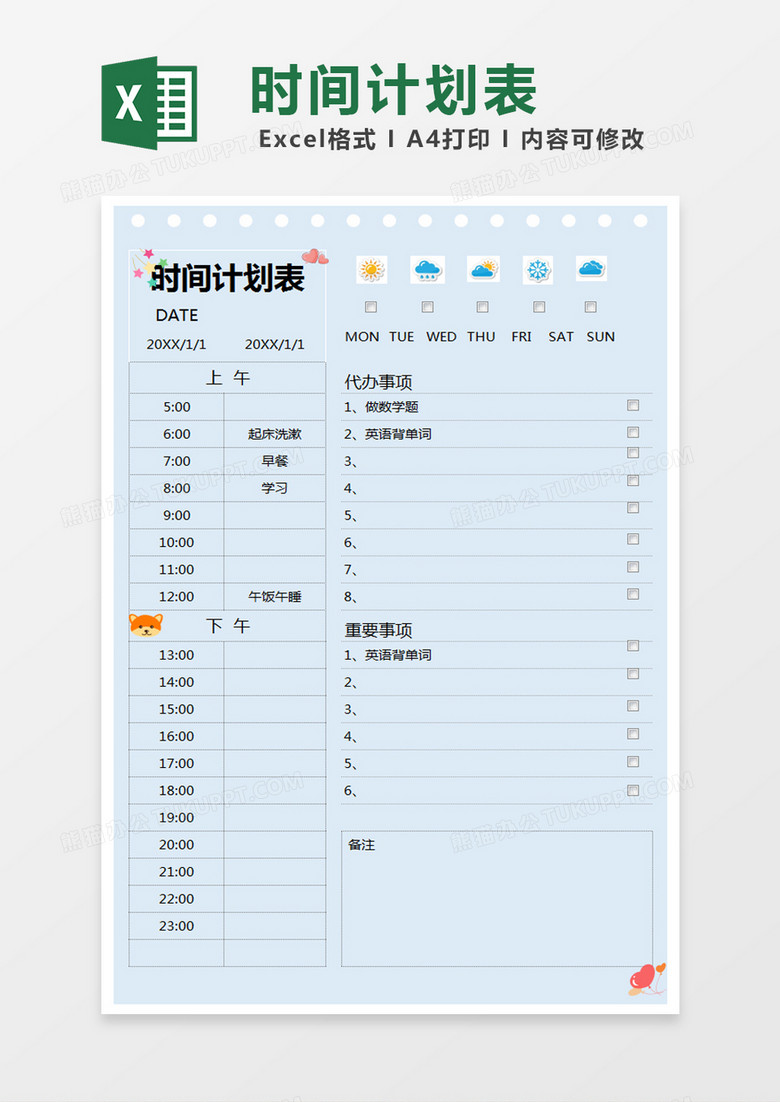Click the orange fox face icon
Screen dimensions: 780x1102
(146, 626)
